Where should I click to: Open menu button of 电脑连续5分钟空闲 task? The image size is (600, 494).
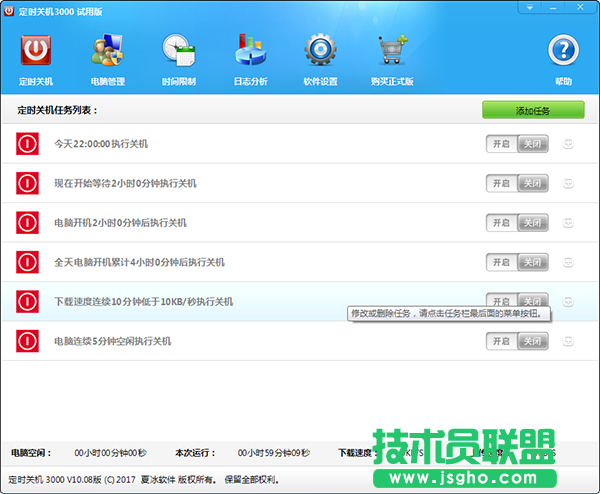568,341
